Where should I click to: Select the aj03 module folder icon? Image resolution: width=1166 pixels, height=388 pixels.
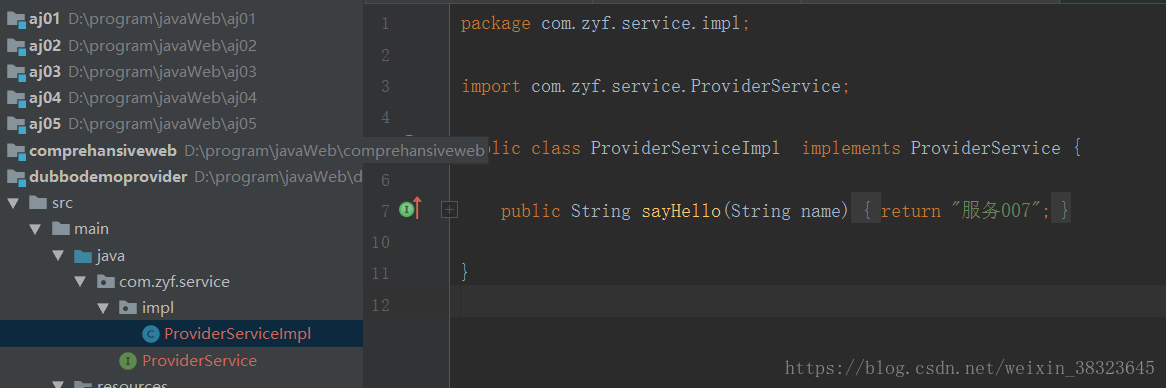click(x=16, y=72)
